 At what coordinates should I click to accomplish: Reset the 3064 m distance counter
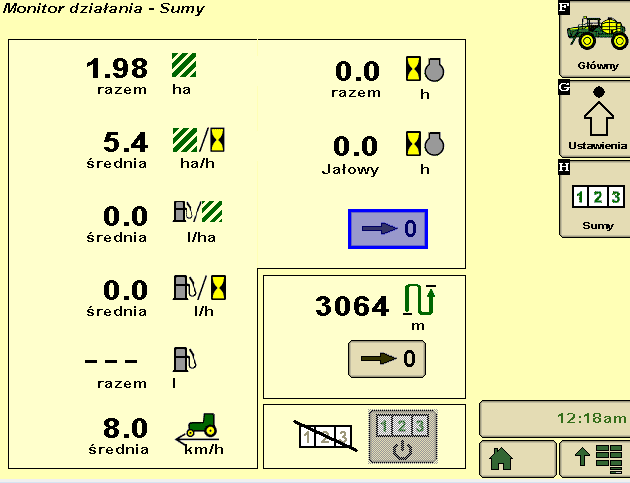387,357
